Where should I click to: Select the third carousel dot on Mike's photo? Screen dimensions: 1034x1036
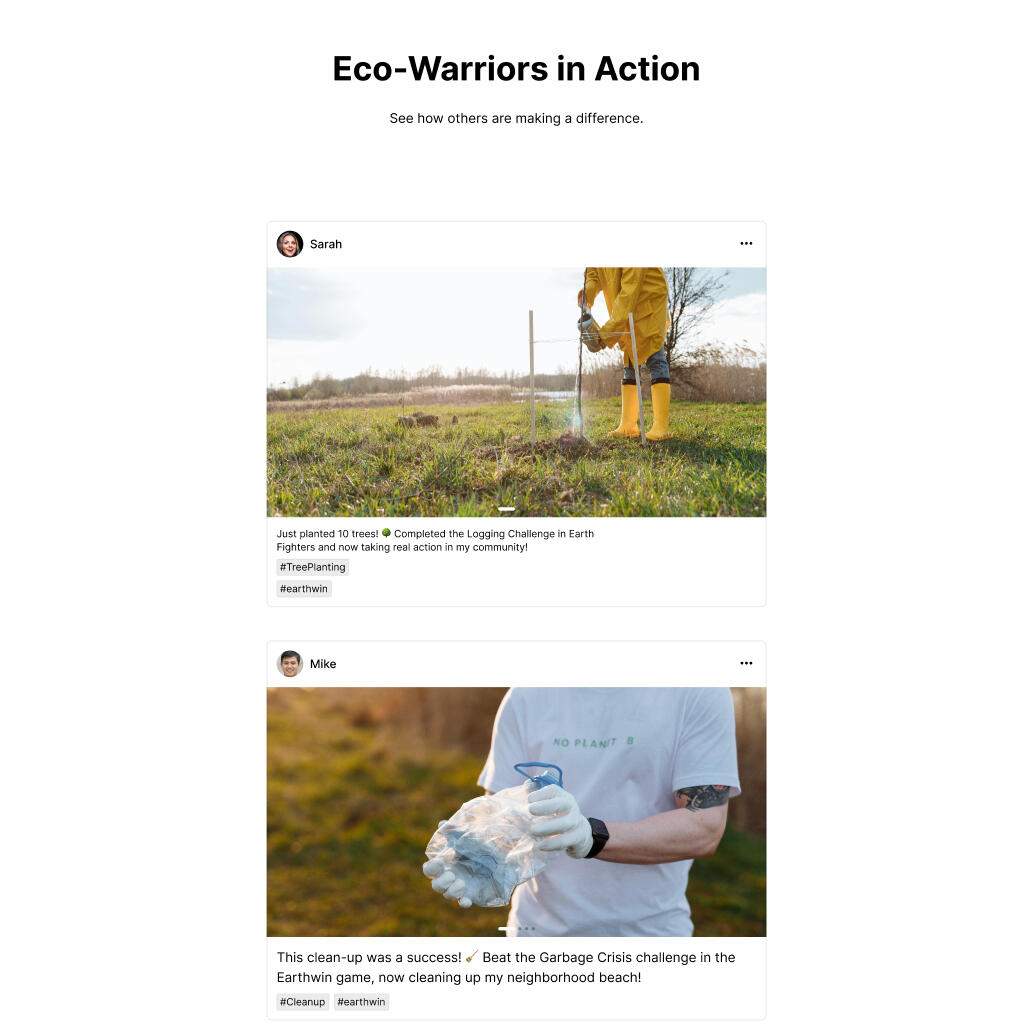pyautogui.click(x=527, y=928)
